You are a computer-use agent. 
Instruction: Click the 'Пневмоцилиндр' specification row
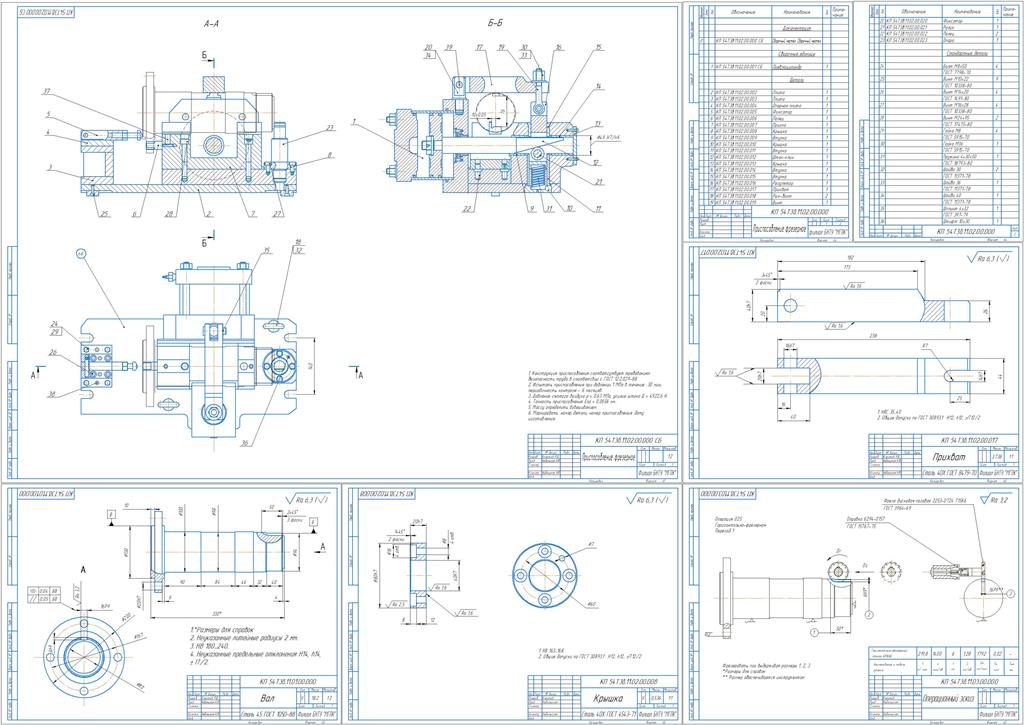pyautogui.click(x=774, y=67)
